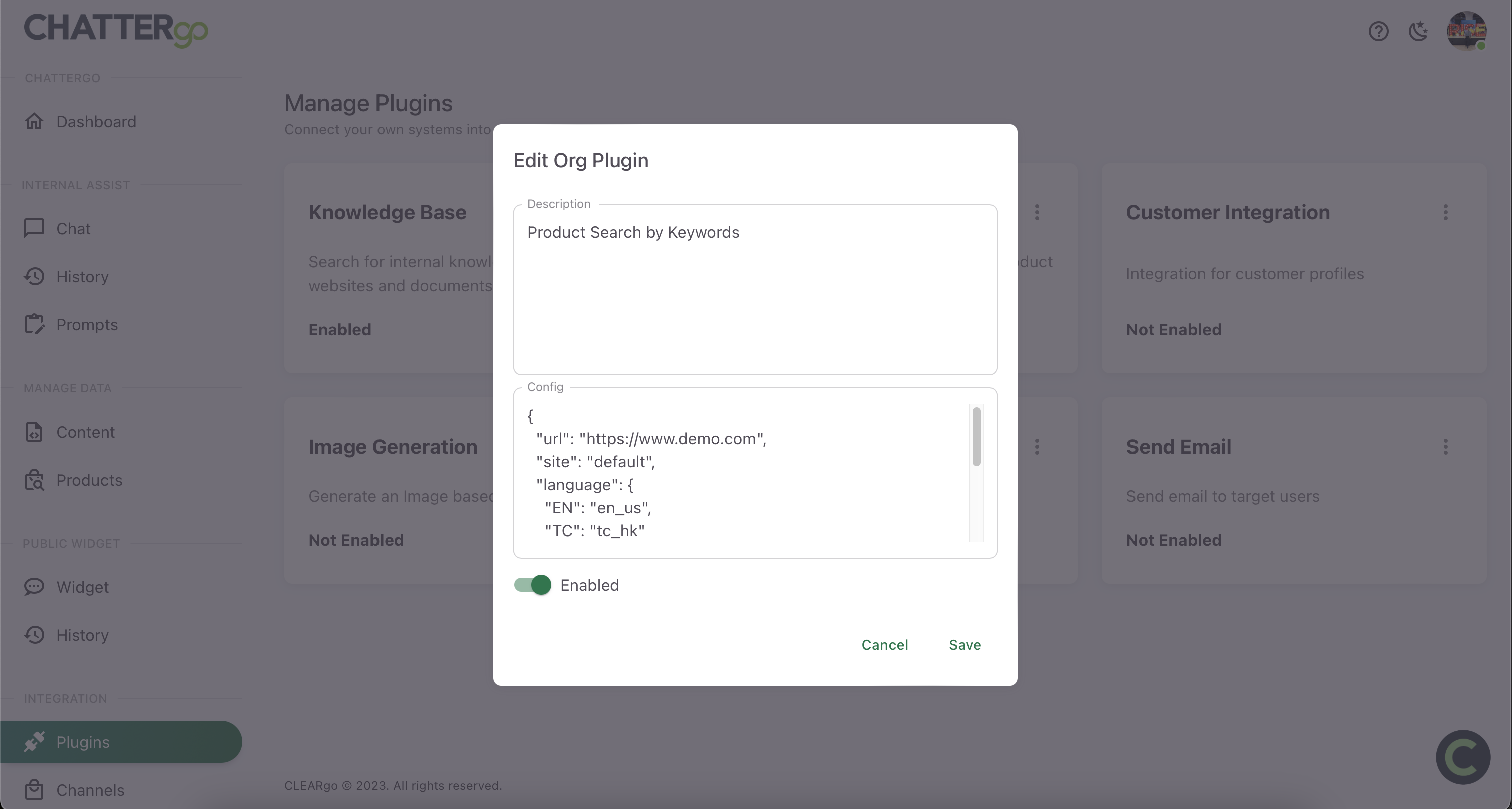Click "Integration for customer profiles" text
Screen dimensions: 1512x809
1245,274
